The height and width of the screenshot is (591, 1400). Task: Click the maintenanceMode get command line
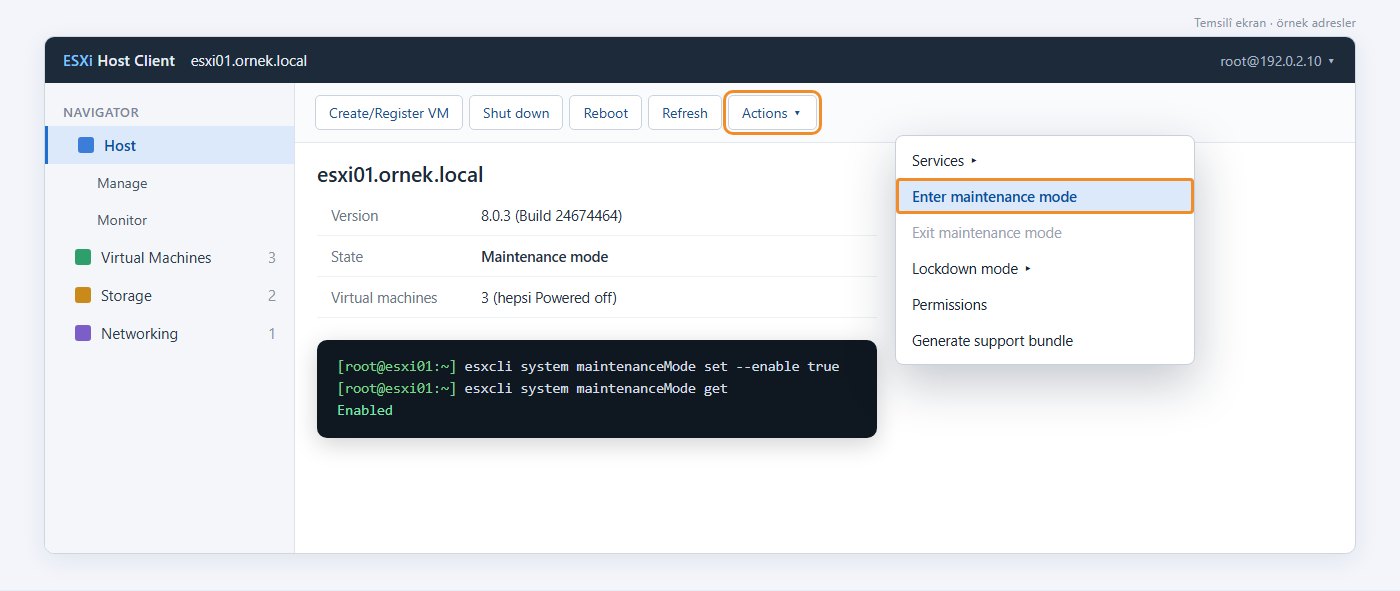596,388
